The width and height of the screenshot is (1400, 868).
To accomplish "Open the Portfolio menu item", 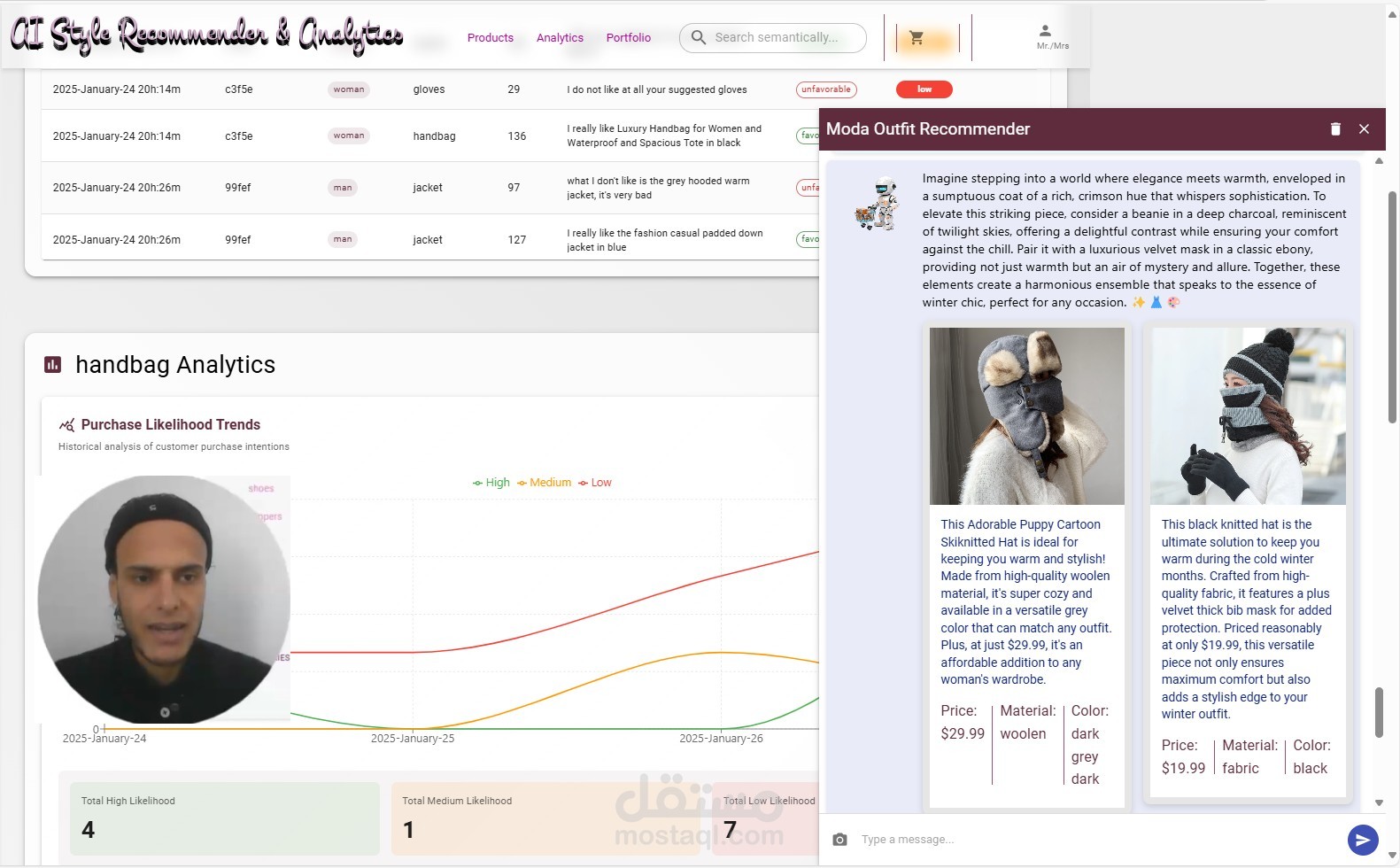I will pyautogui.click(x=628, y=37).
